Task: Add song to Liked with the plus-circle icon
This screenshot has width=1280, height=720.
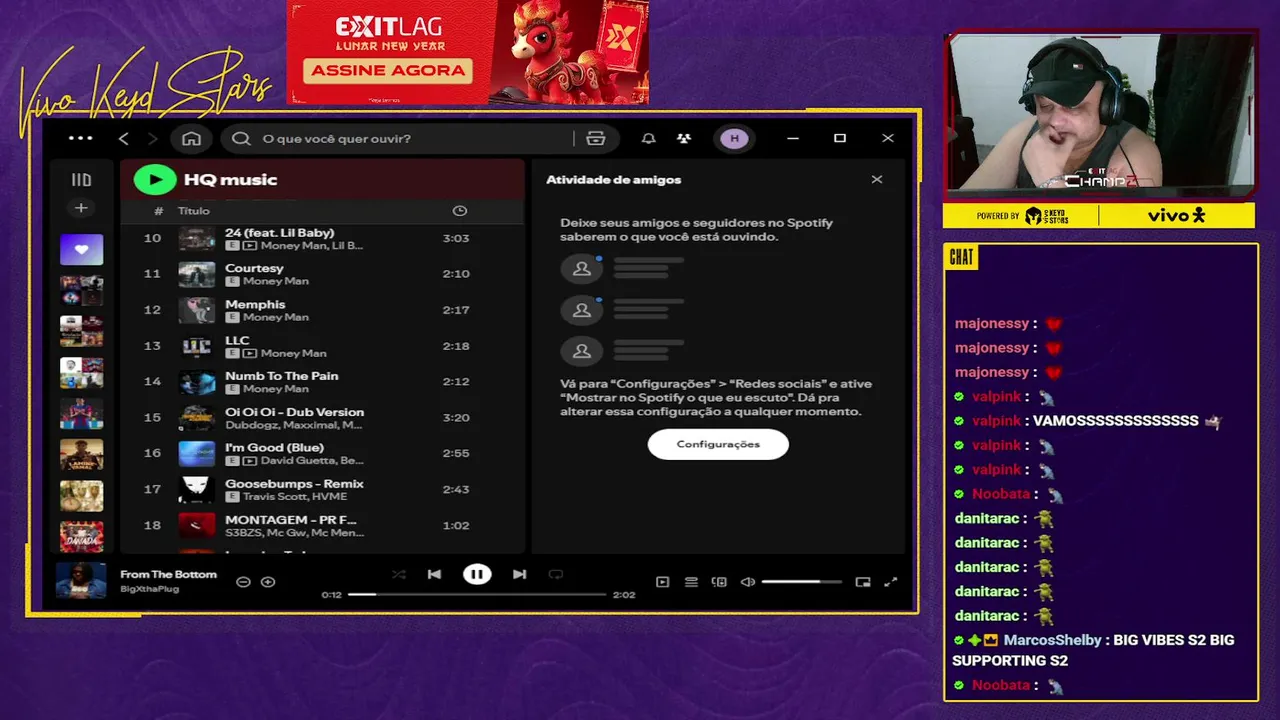Action: (x=268, y=582)
